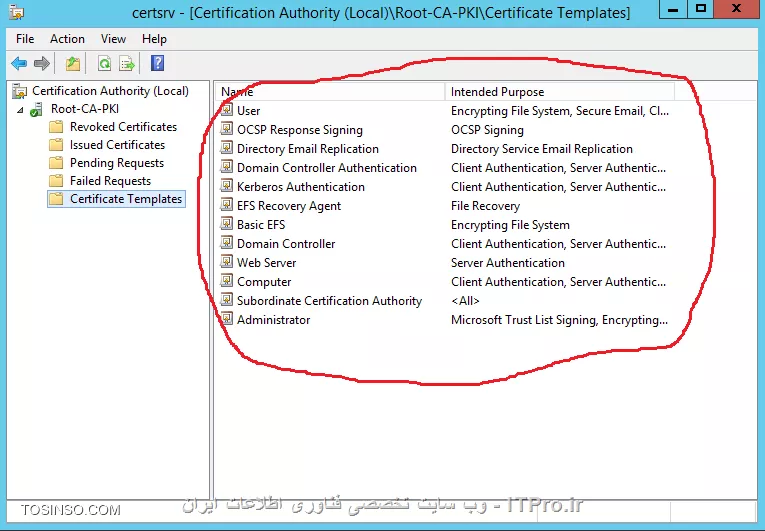Open the Help menu
The height and width of the screenshot is (531, 765).
[154, 39]
